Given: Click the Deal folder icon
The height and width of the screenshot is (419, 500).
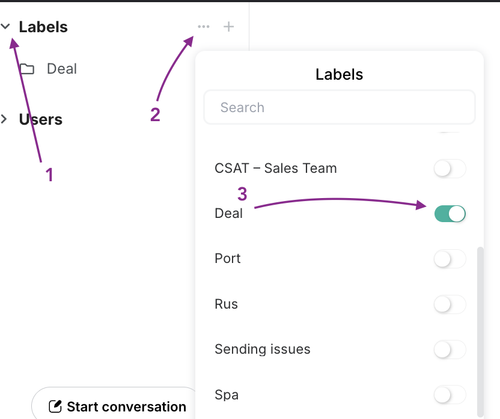Looking at the screenshot, I should 27,69.
